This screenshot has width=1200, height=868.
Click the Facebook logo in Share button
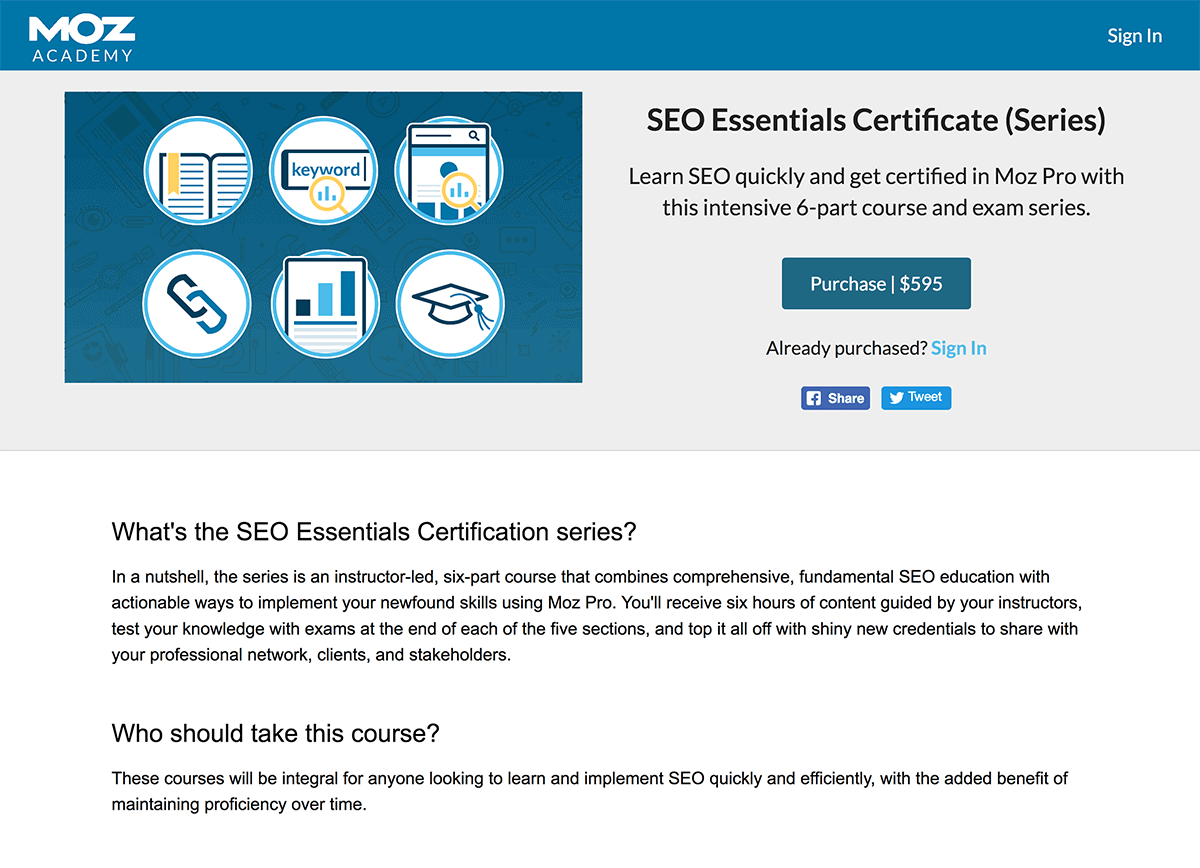pos(814,398)
